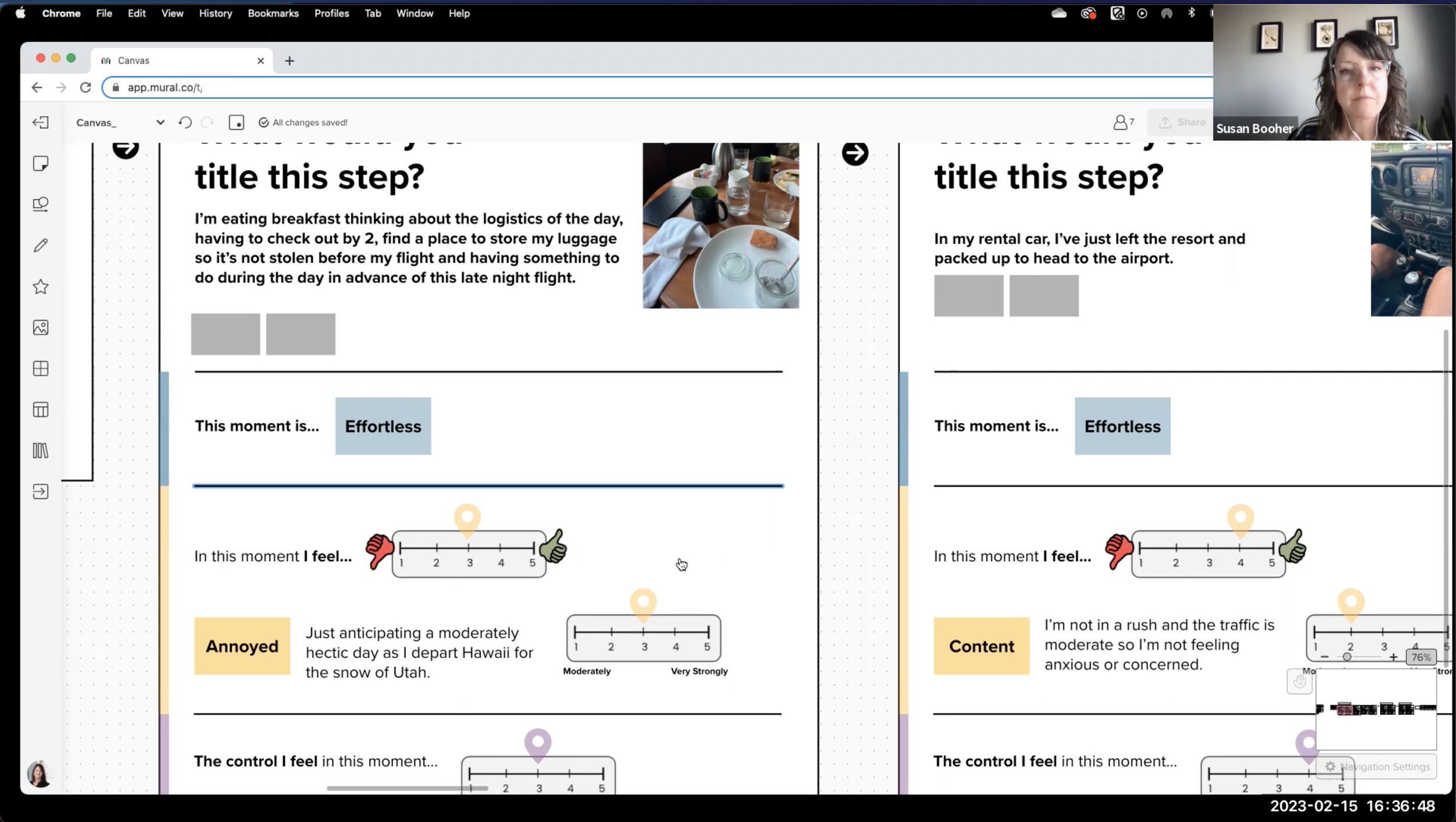
Task: Open the Window menu
Action: tap(415, 13)
